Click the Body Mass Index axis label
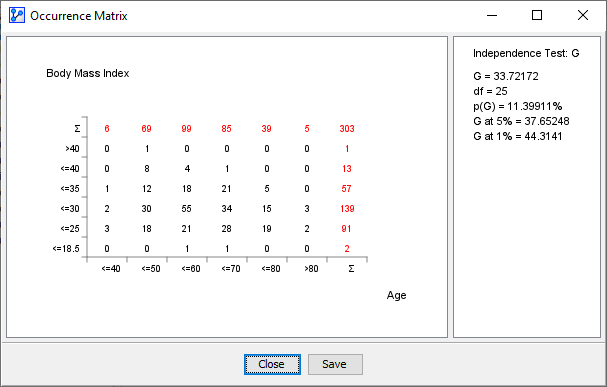 tap(87, 73)
